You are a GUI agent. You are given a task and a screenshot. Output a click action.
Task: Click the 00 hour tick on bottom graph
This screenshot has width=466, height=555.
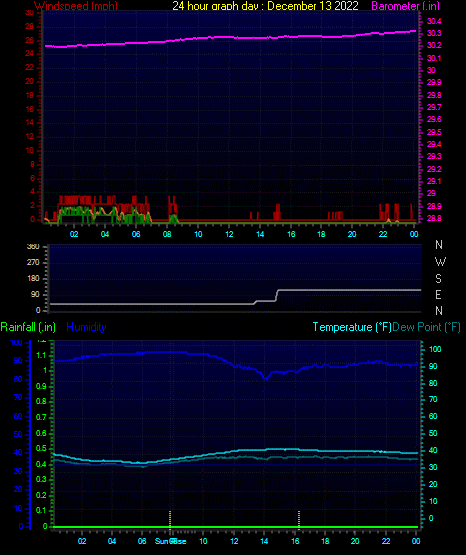click(x=416, y=541)
